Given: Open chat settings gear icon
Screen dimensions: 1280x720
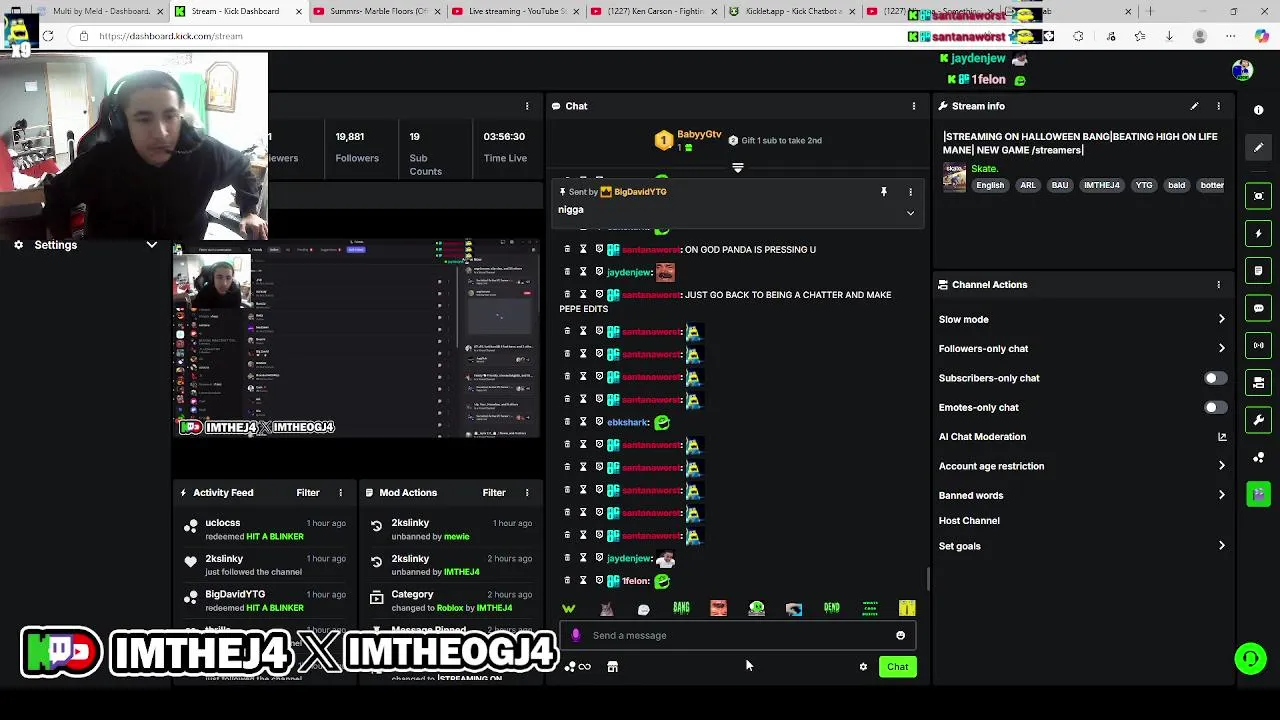Looking at the screenshot, I should click(x=863, y=667).
